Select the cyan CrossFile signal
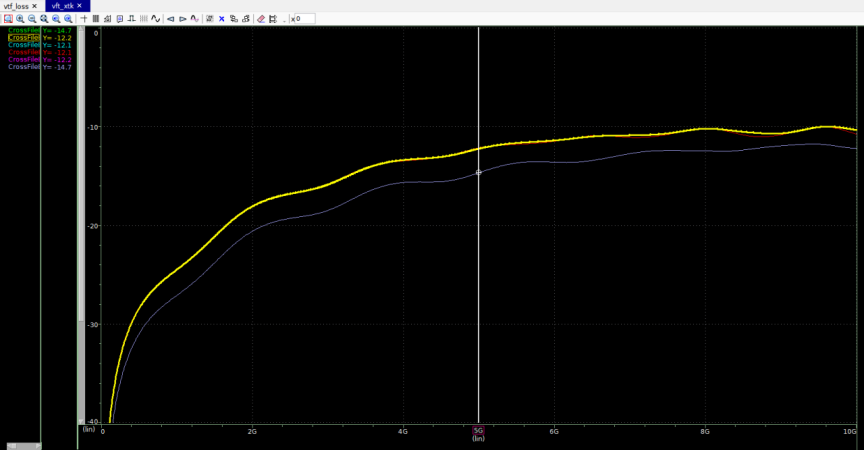864x450 pixels. (x=24, y=45)
